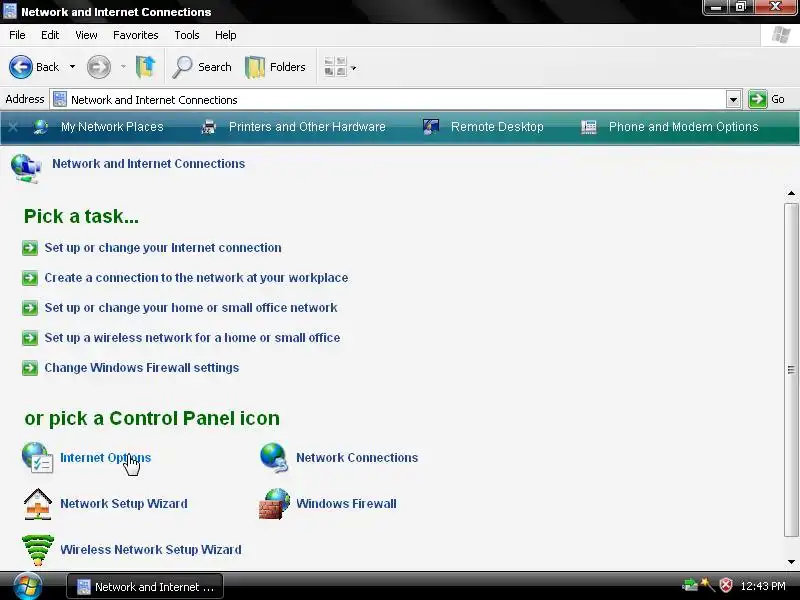Select Change Windows Firewall settings

click(x=142, y=367)
